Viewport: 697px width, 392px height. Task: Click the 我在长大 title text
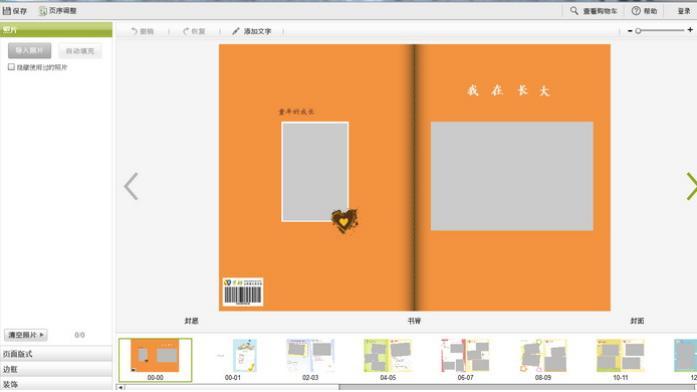(x=509, y=91)
